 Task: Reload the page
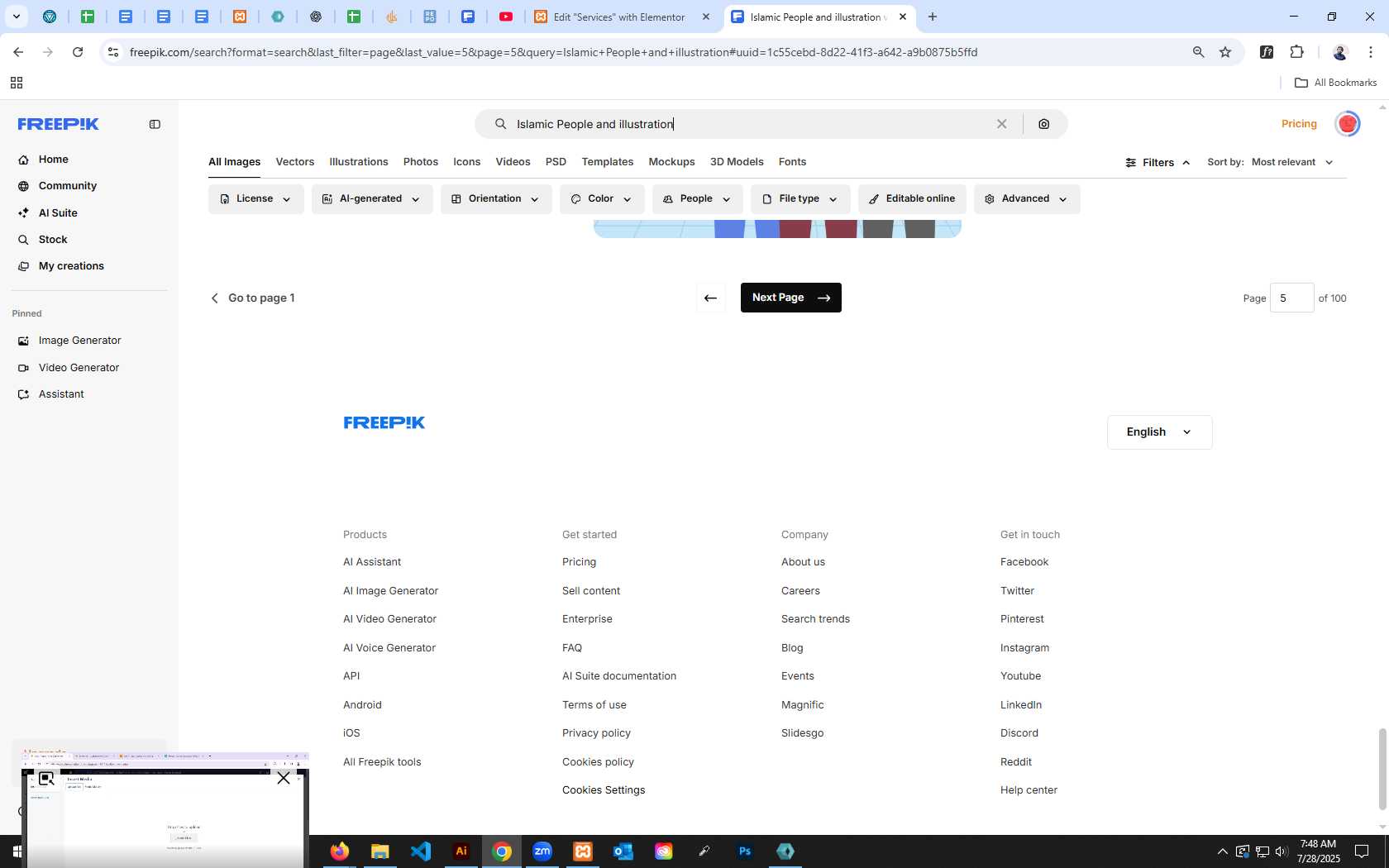pyautogui.click(x=78, y=52)
